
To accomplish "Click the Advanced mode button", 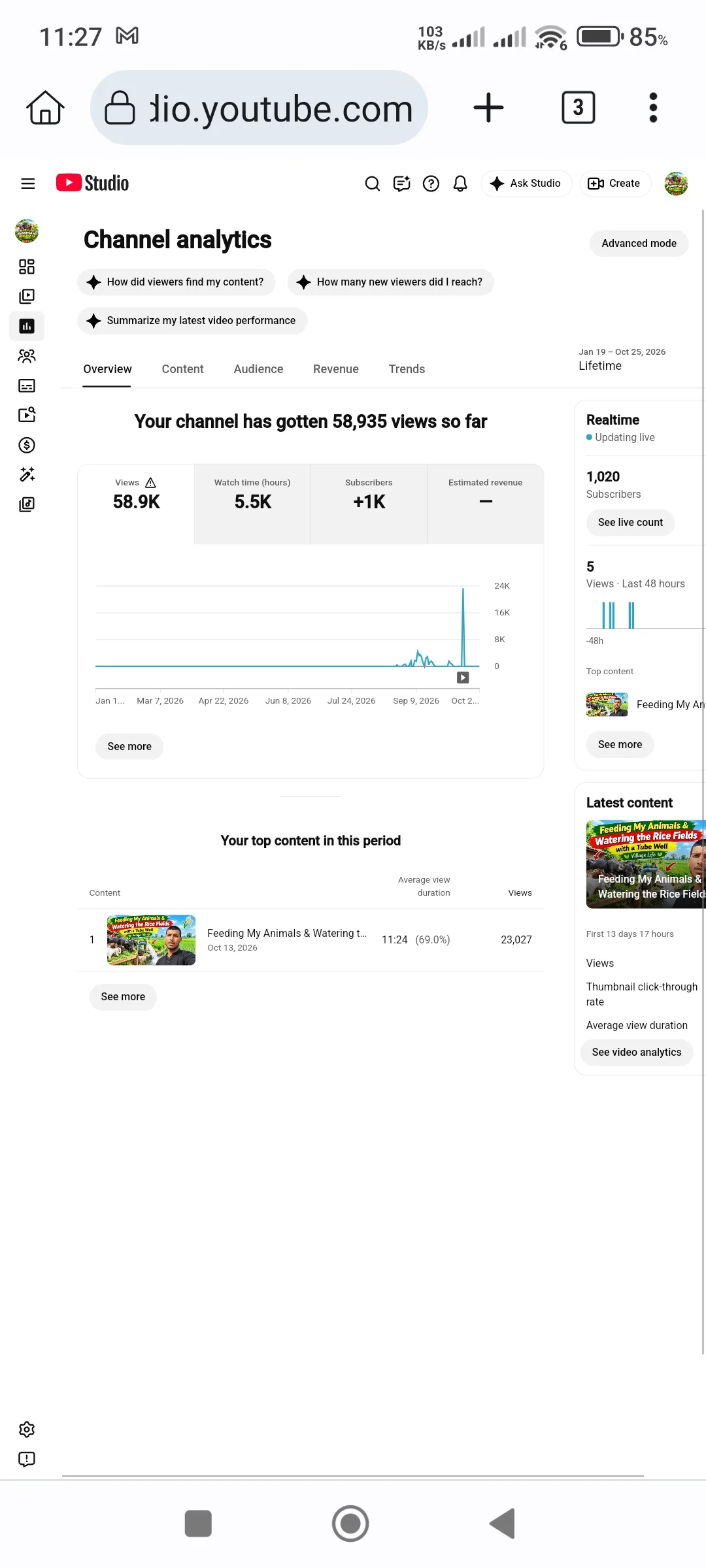I will coord(639,243).
